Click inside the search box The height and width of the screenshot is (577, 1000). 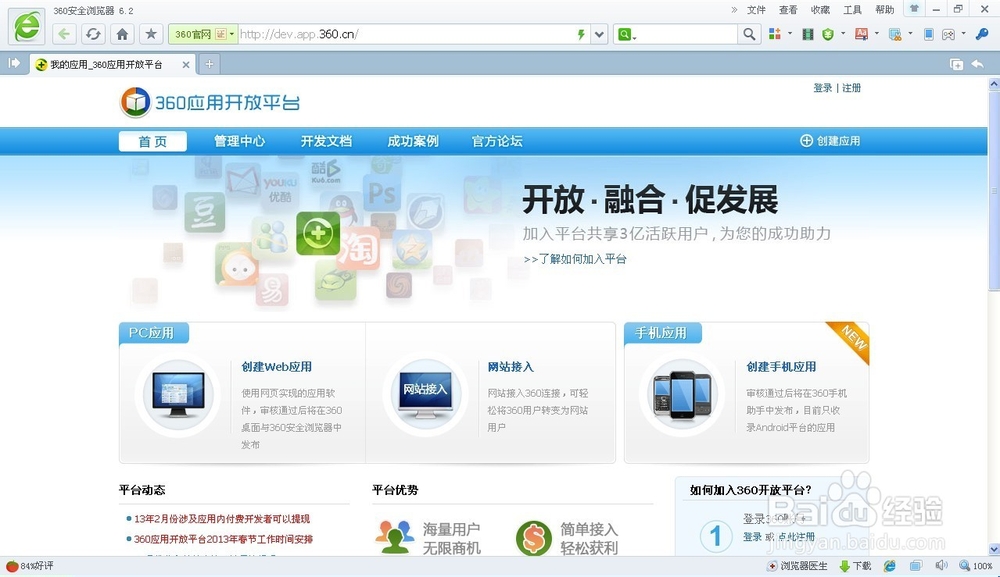click(686, 34)
